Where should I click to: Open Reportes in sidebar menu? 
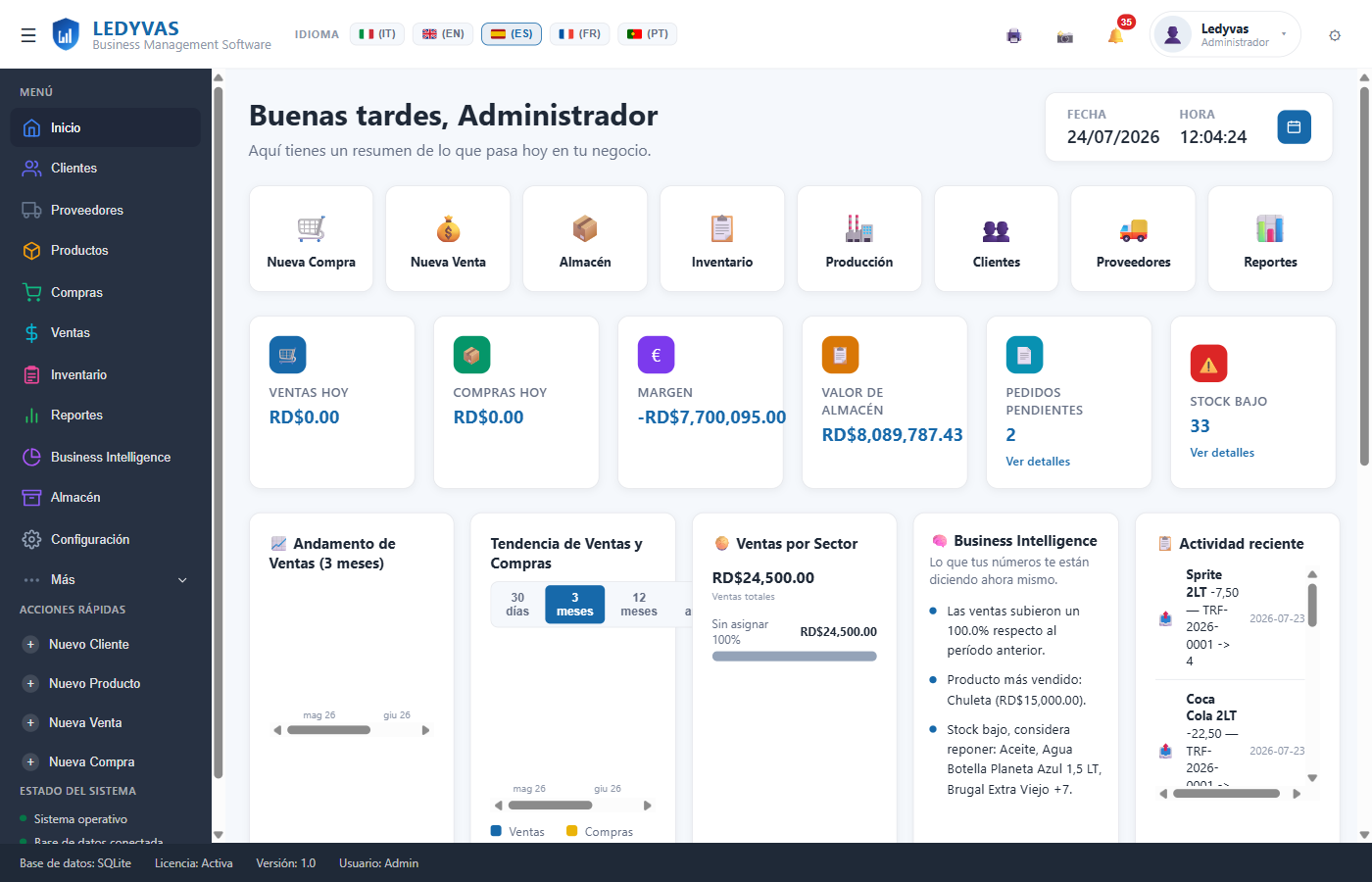pos(106,416)
